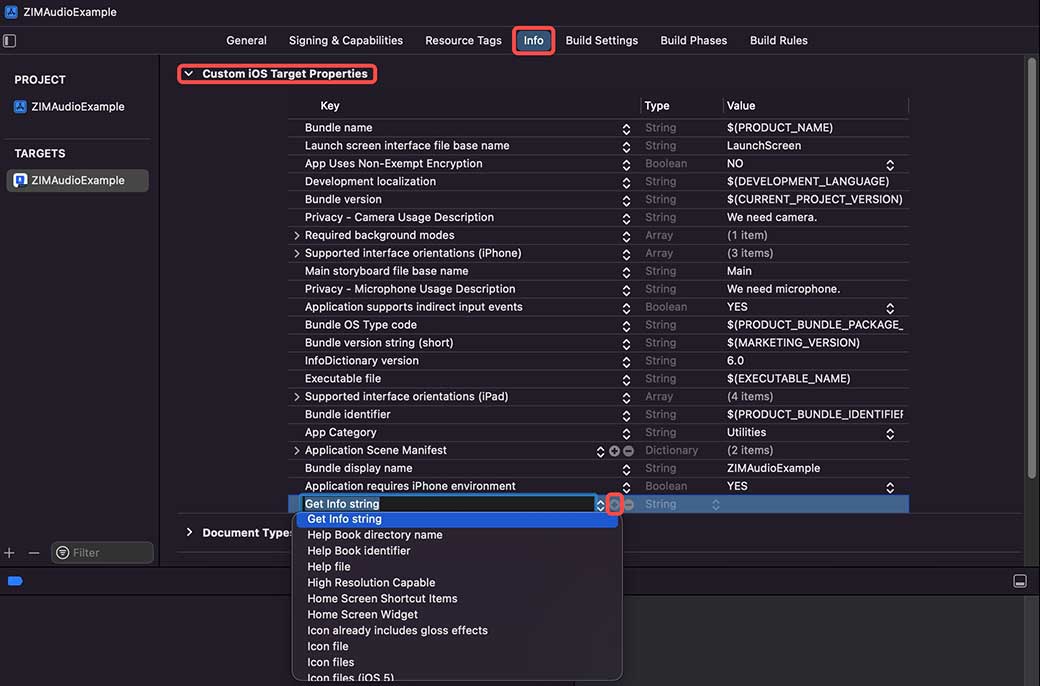
Task: Click the plus button below the targets list
Action: coord(9,552)
